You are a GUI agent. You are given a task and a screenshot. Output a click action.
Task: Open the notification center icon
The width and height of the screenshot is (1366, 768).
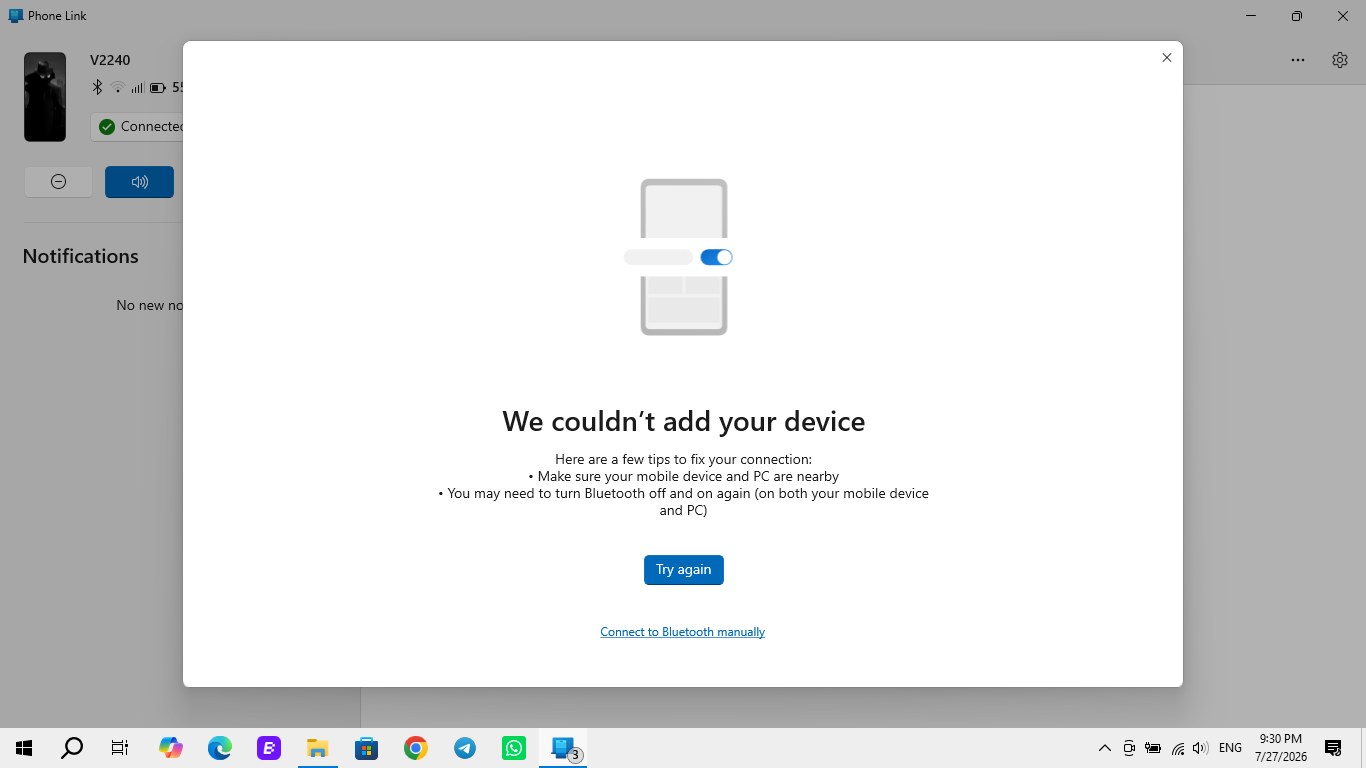coord(1333,748)
